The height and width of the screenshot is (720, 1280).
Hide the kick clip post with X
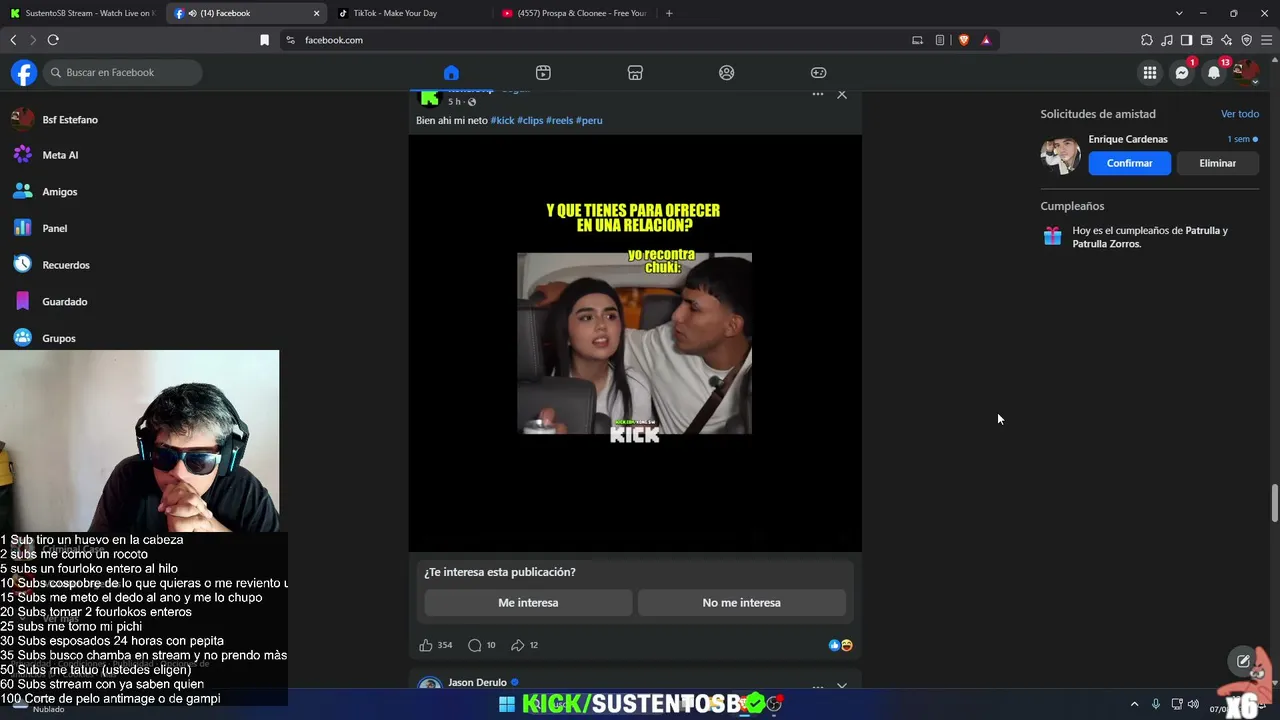pos(842,94)
